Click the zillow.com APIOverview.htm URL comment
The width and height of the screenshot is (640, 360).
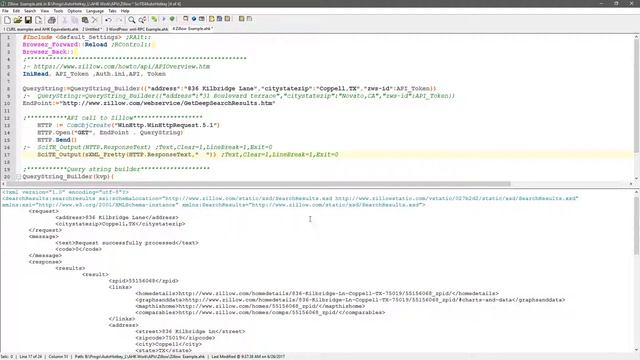[122, 67]
